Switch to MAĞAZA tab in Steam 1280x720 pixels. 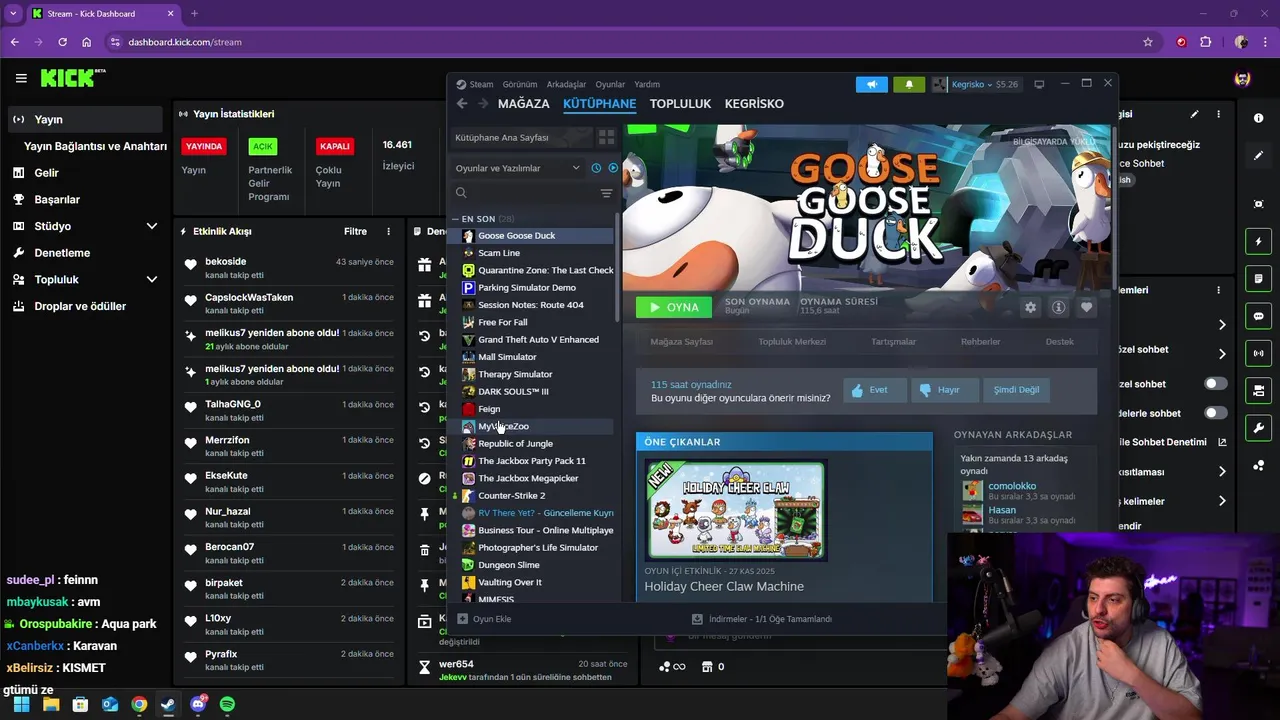click(524, 104)
